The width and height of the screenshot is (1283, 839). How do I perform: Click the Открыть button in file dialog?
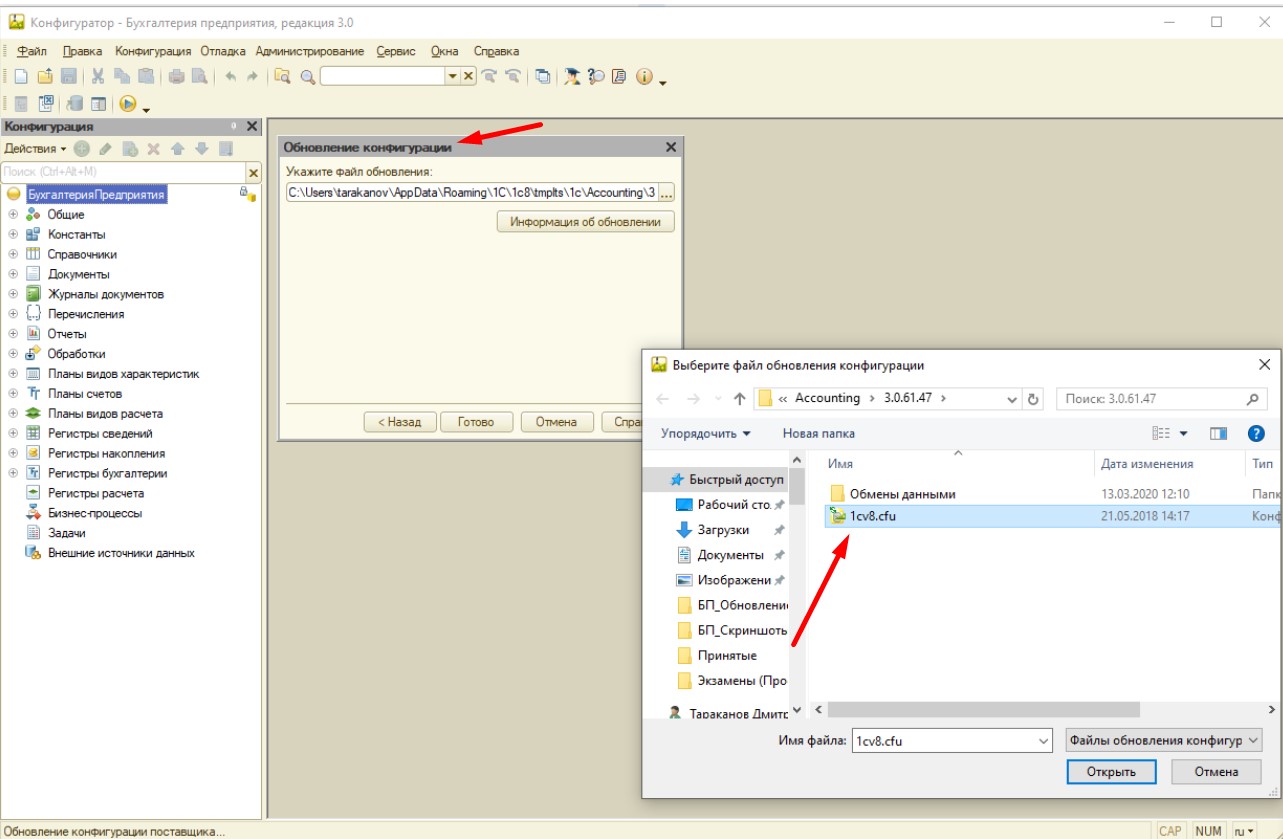(x=1111, y=772)
